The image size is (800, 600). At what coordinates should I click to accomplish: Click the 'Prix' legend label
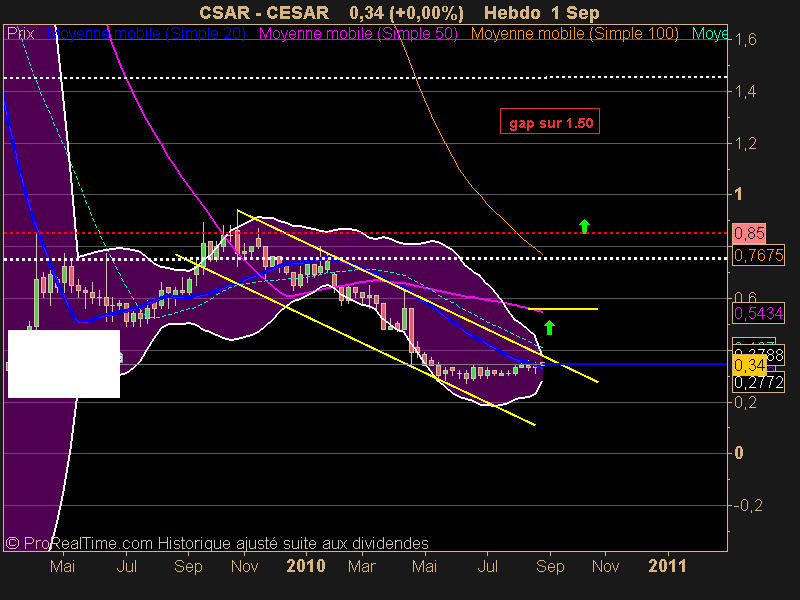coord(20,34)
